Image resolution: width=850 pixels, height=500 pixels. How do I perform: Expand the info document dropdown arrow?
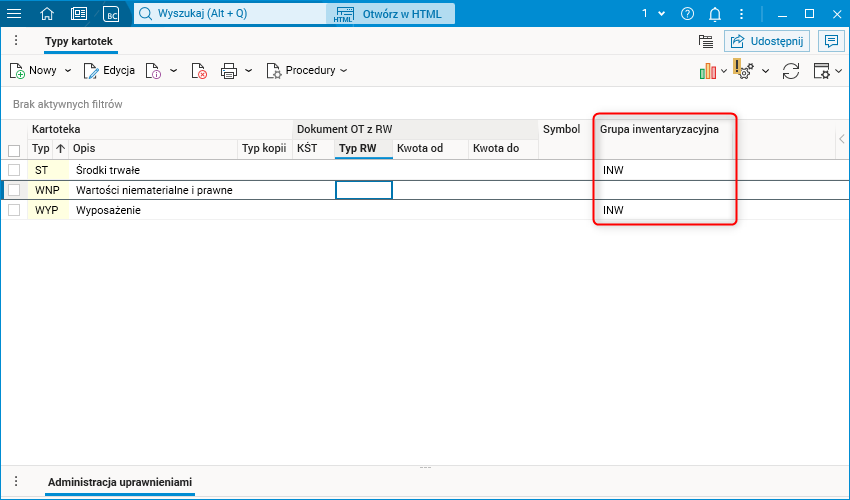pos(173,70)
